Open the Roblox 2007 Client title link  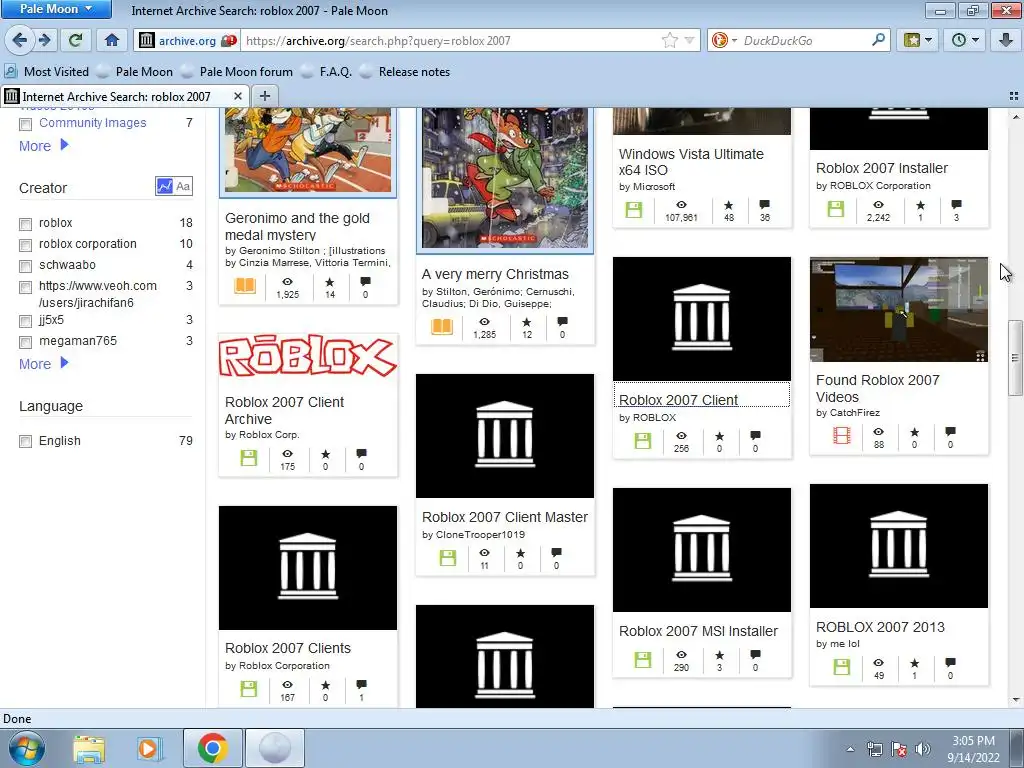click(x=679, y=400)
